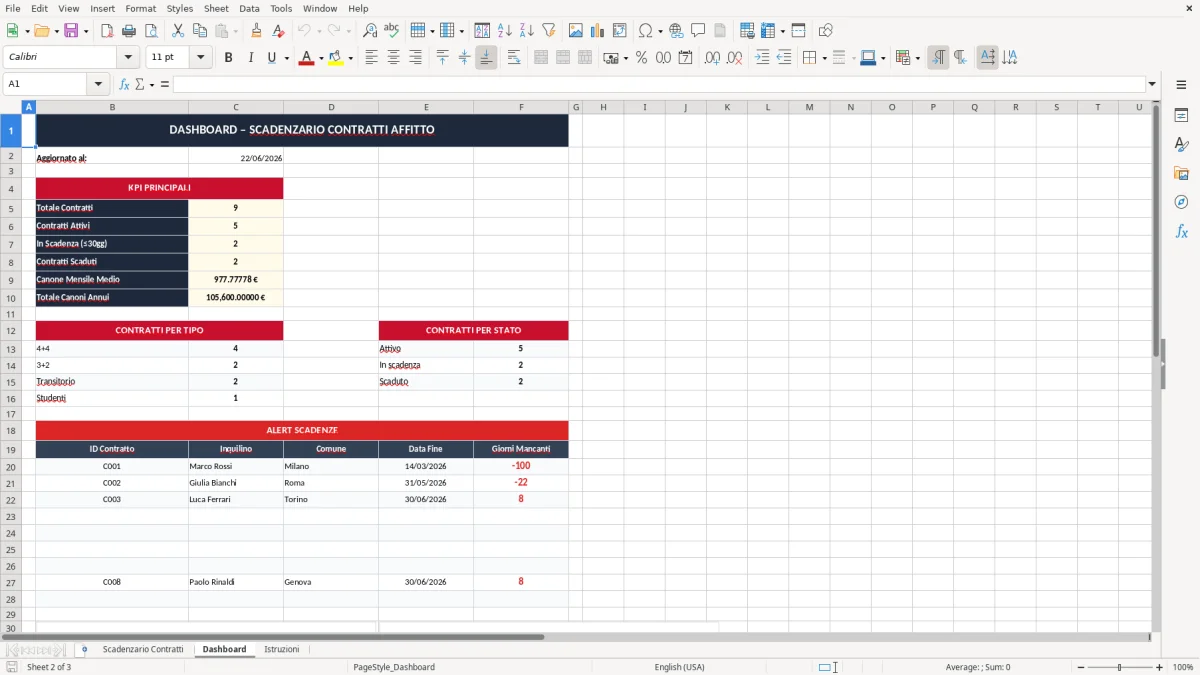Switch to Scadenzario Contratti sheet tab
1200x675 pixels.
tap(143, 649)
